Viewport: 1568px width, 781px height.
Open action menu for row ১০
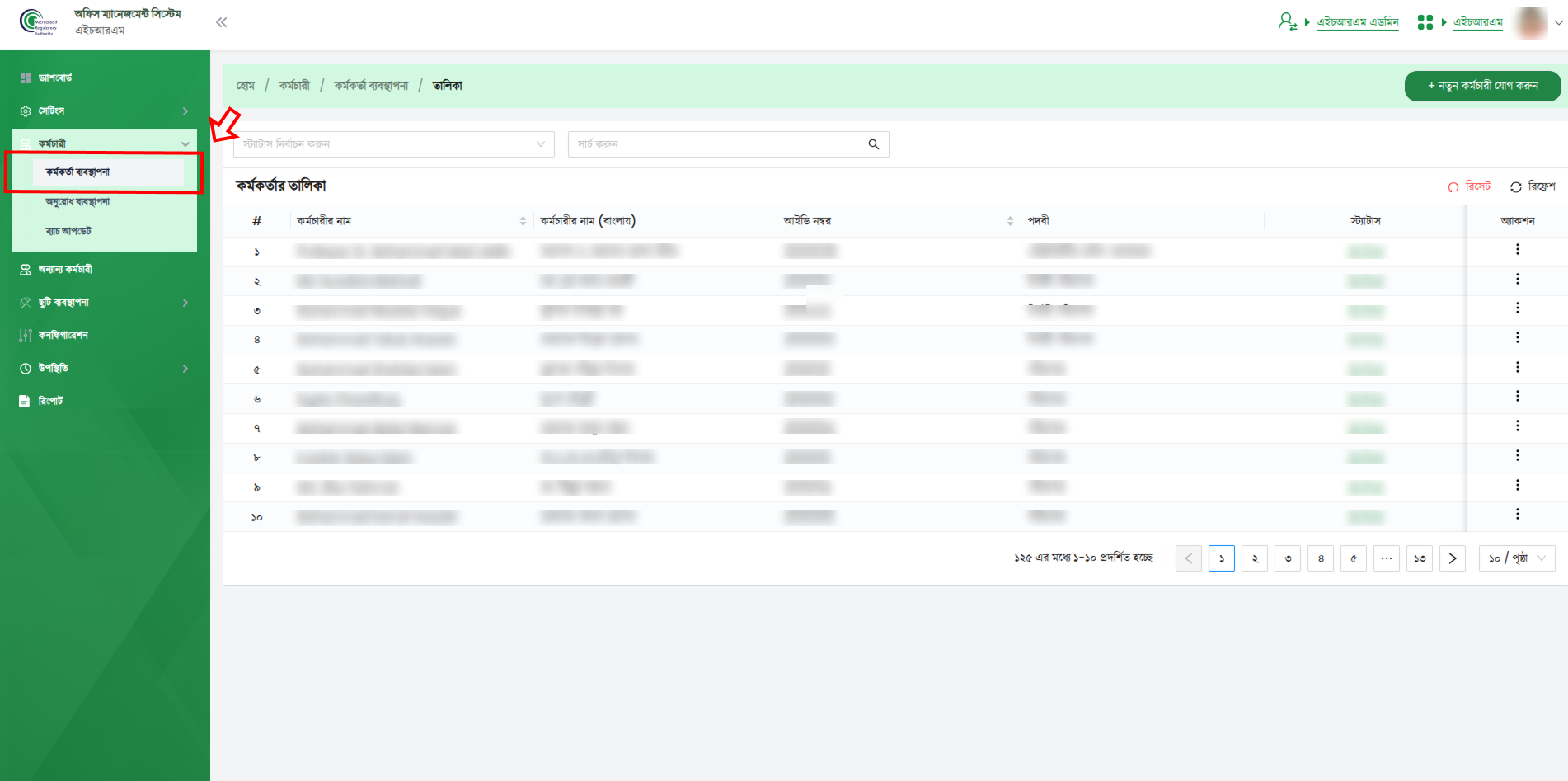[1517, 514]
